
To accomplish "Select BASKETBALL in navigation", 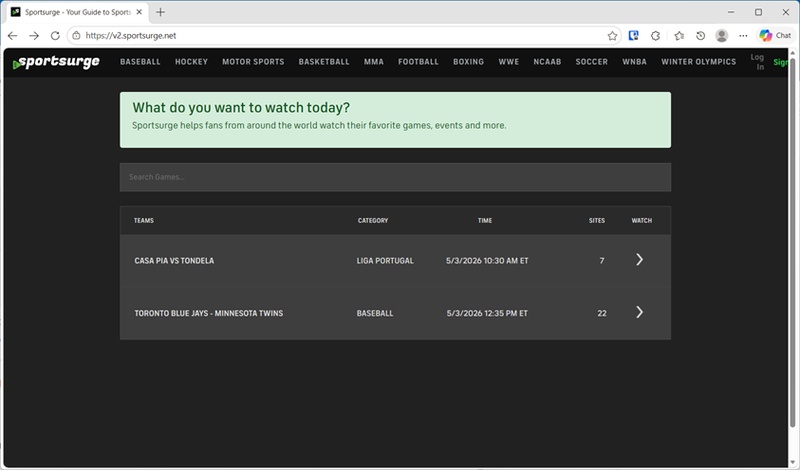I will [x=324, y=62].
